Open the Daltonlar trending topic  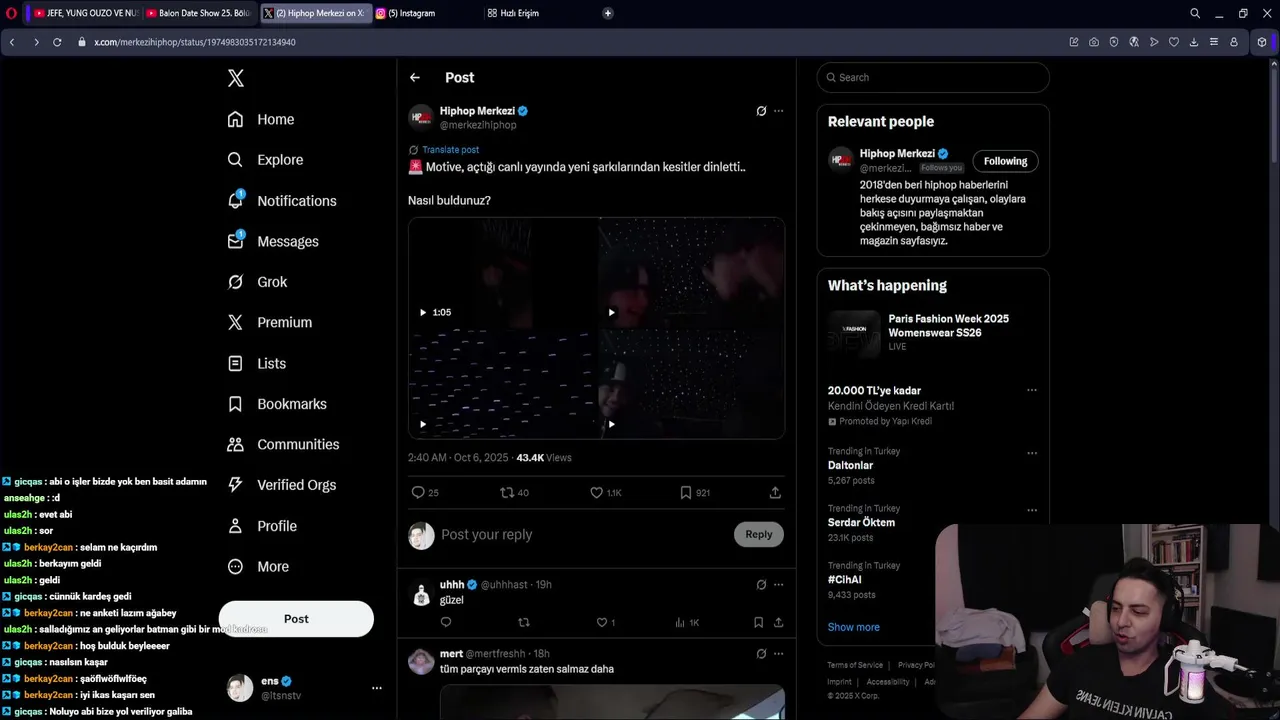point(850,465)
